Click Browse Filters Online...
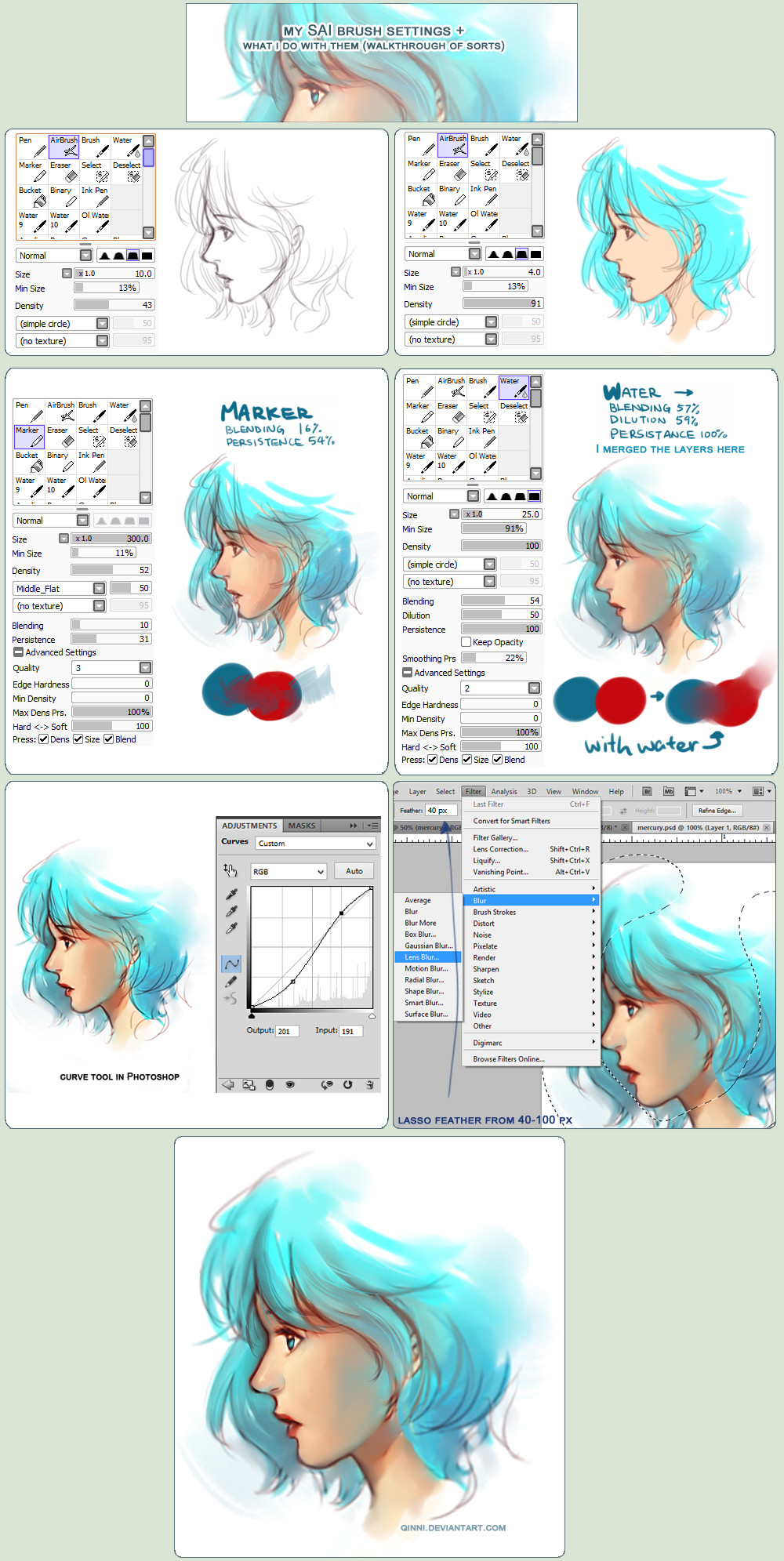This screenshot has height=1561, width=784. 532,1059
